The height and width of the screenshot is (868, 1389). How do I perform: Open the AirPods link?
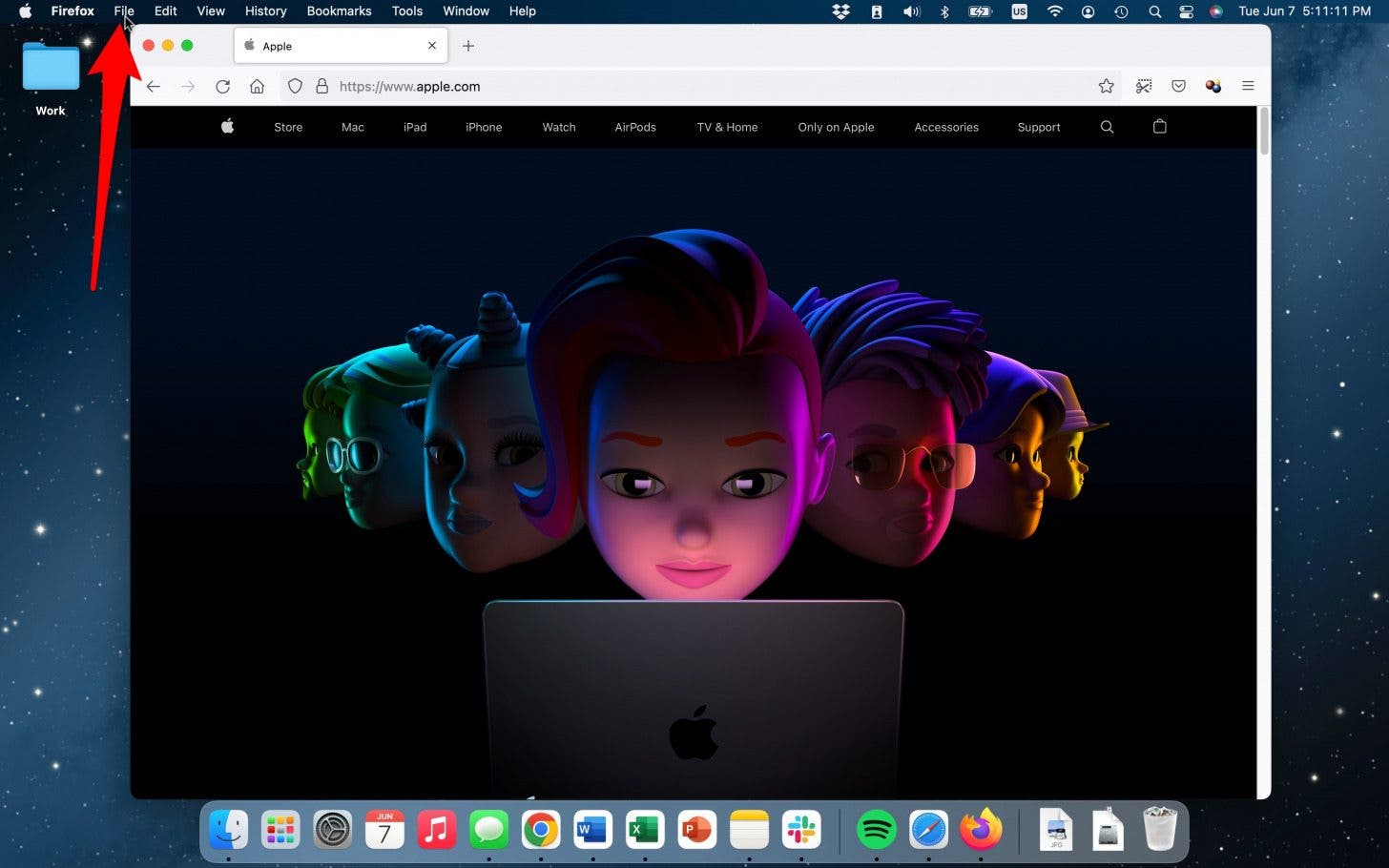tap(635, 127)
